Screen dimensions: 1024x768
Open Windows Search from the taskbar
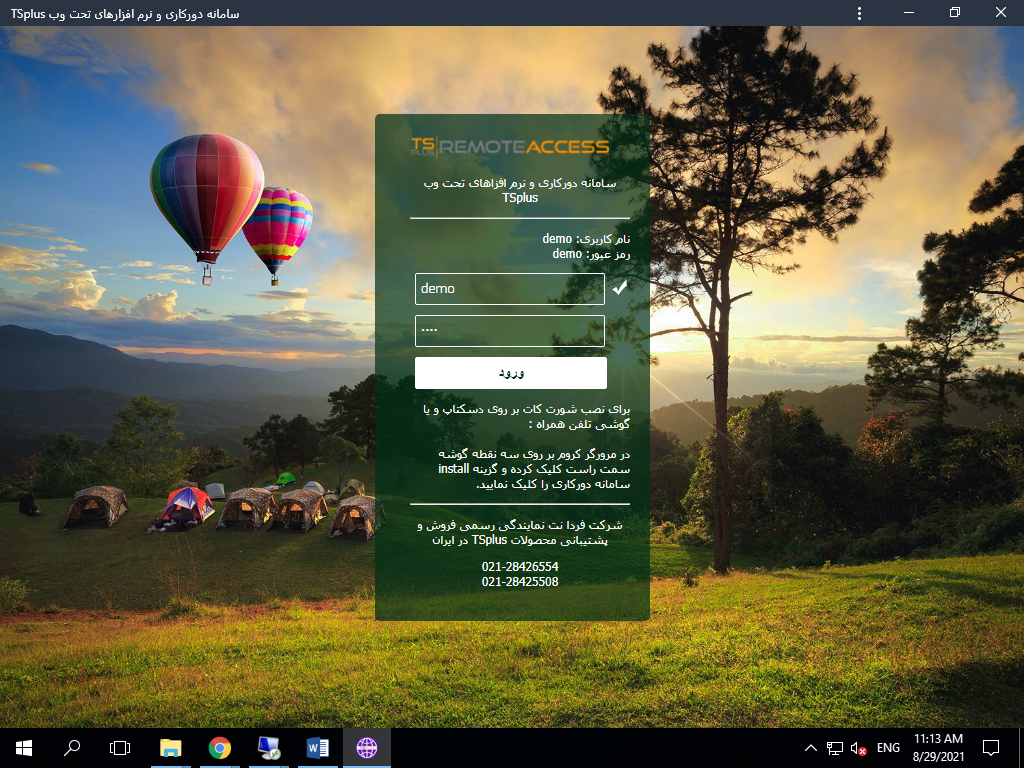tap(69, 747)
